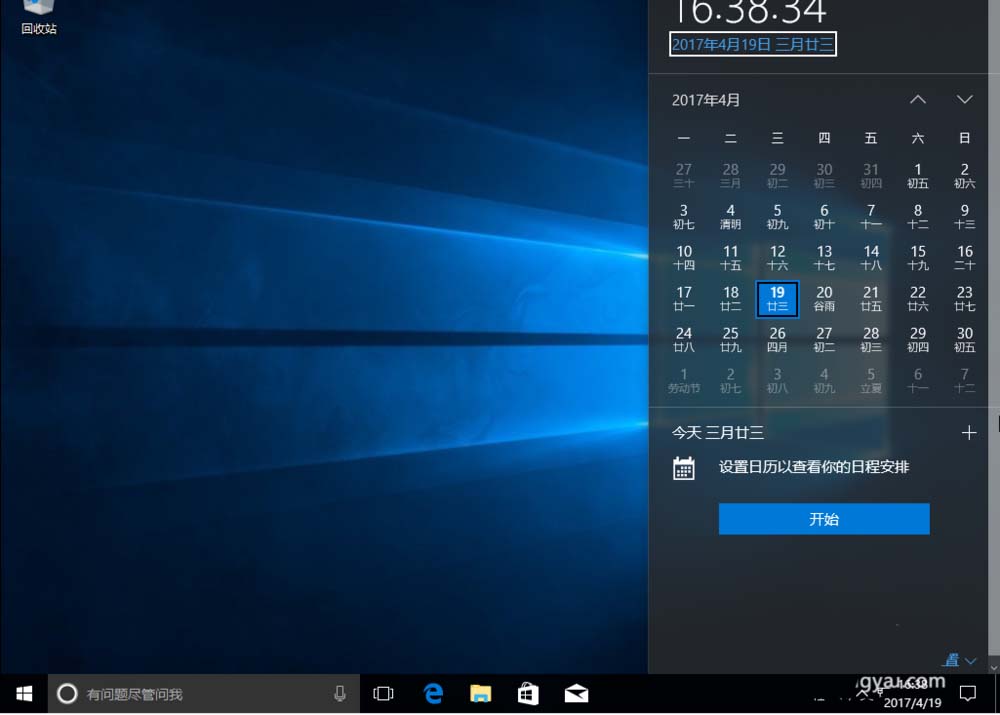Go to the previous month with the up arrow
The height and width of the screenshot is (715, 1000).
(918, 100)
